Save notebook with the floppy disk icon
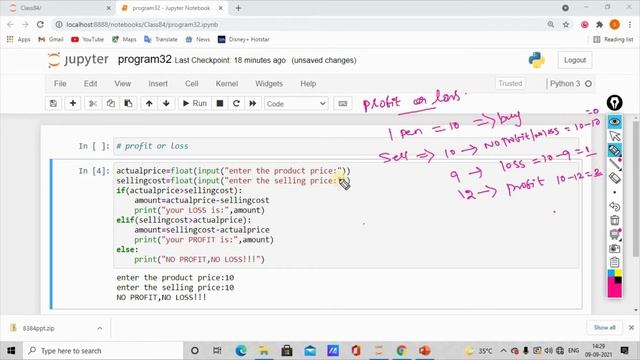Viewport: 640px width, 360px height. click(x=53, y=104)
